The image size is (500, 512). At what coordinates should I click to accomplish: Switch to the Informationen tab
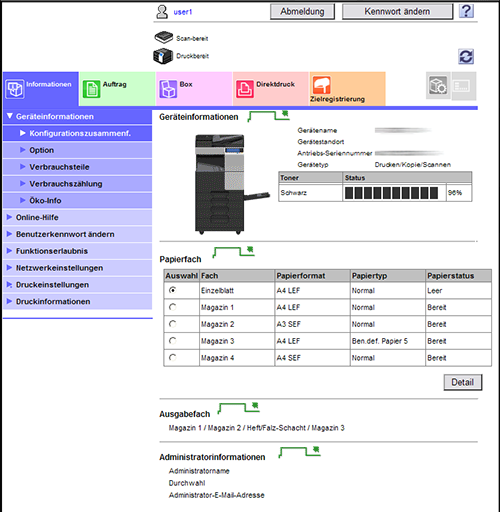pyautogui.click(x=41, y=89)
